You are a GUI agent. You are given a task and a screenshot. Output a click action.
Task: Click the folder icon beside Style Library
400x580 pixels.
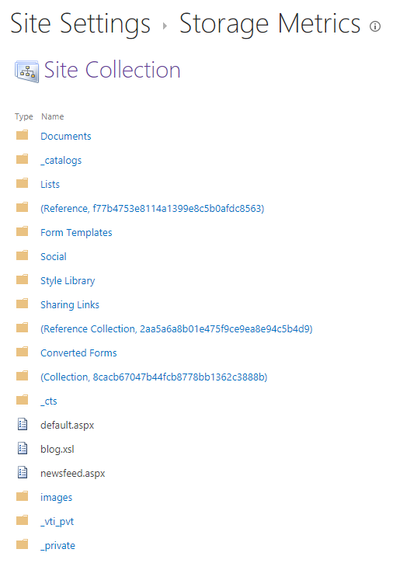22,279
